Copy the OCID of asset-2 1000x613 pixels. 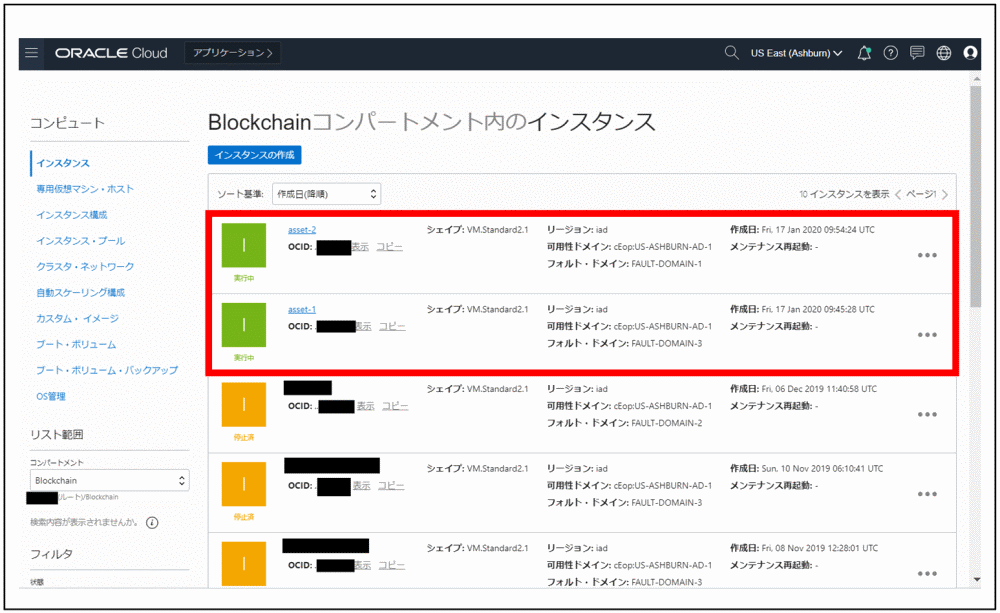click(x=389, y=247)
